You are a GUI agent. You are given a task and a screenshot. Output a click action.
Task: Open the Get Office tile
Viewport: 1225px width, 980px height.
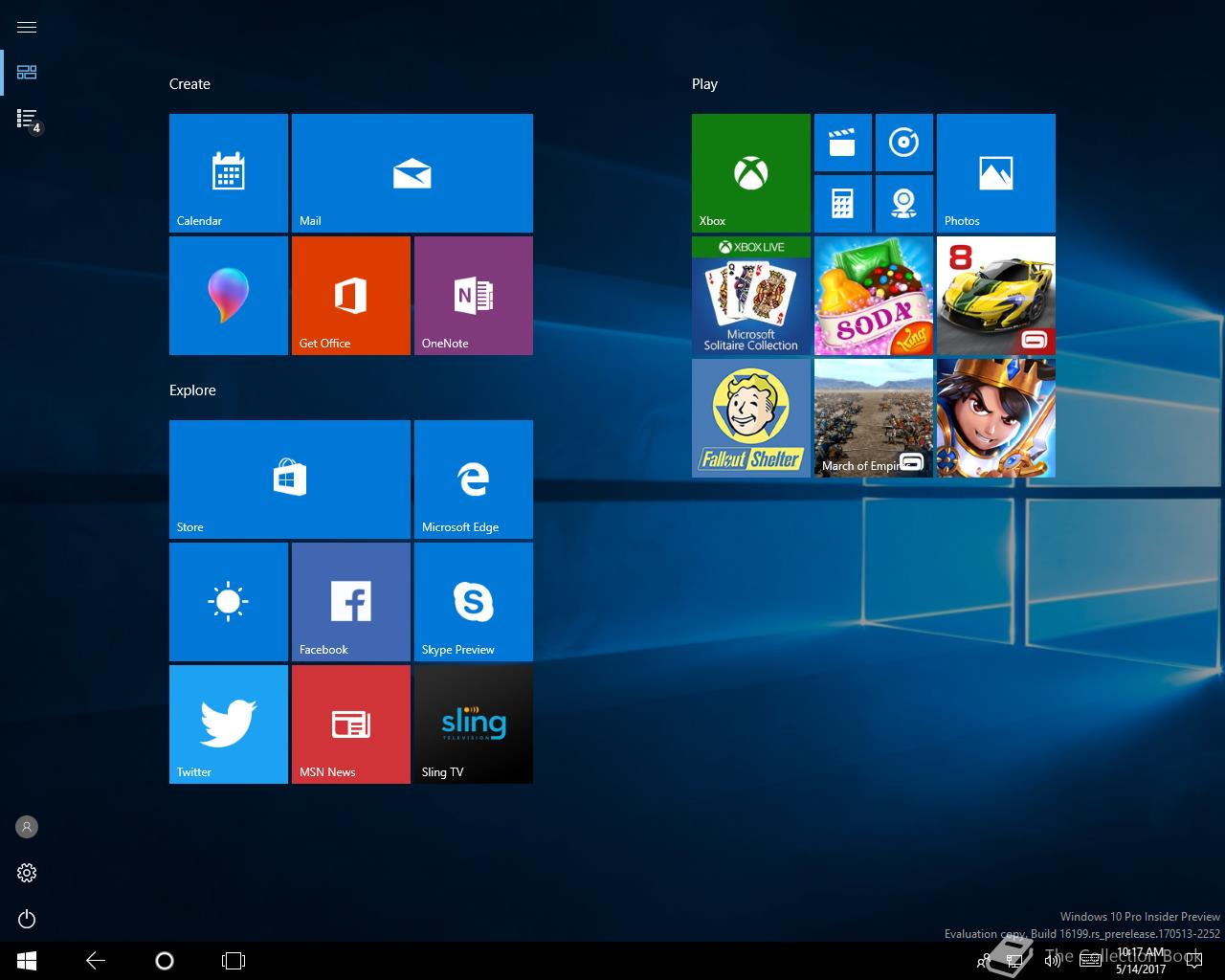click(351, 296)
